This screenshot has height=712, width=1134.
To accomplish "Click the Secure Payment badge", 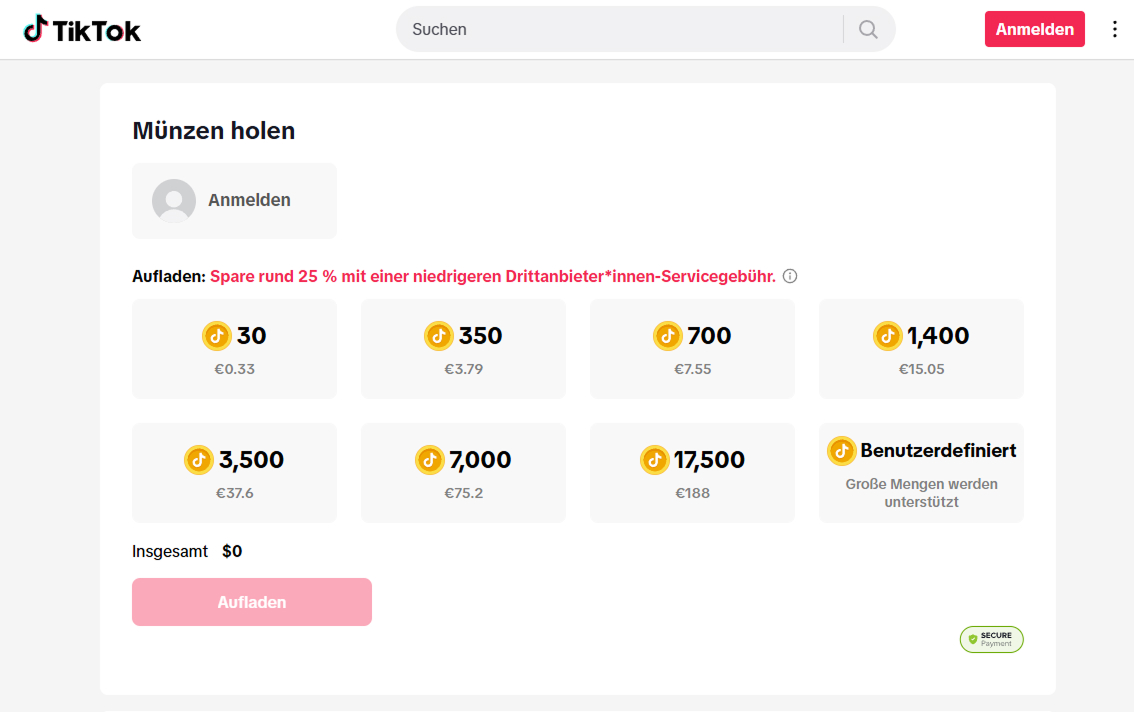I will tap(991, 639).
